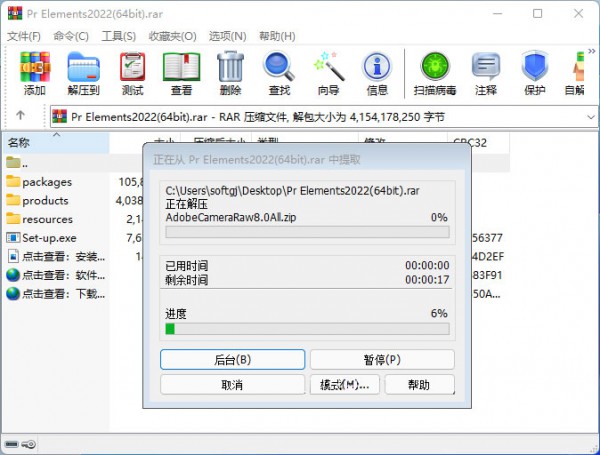Open the View (查看) book icon
600x455 pixels.
(x=181, y=67)
